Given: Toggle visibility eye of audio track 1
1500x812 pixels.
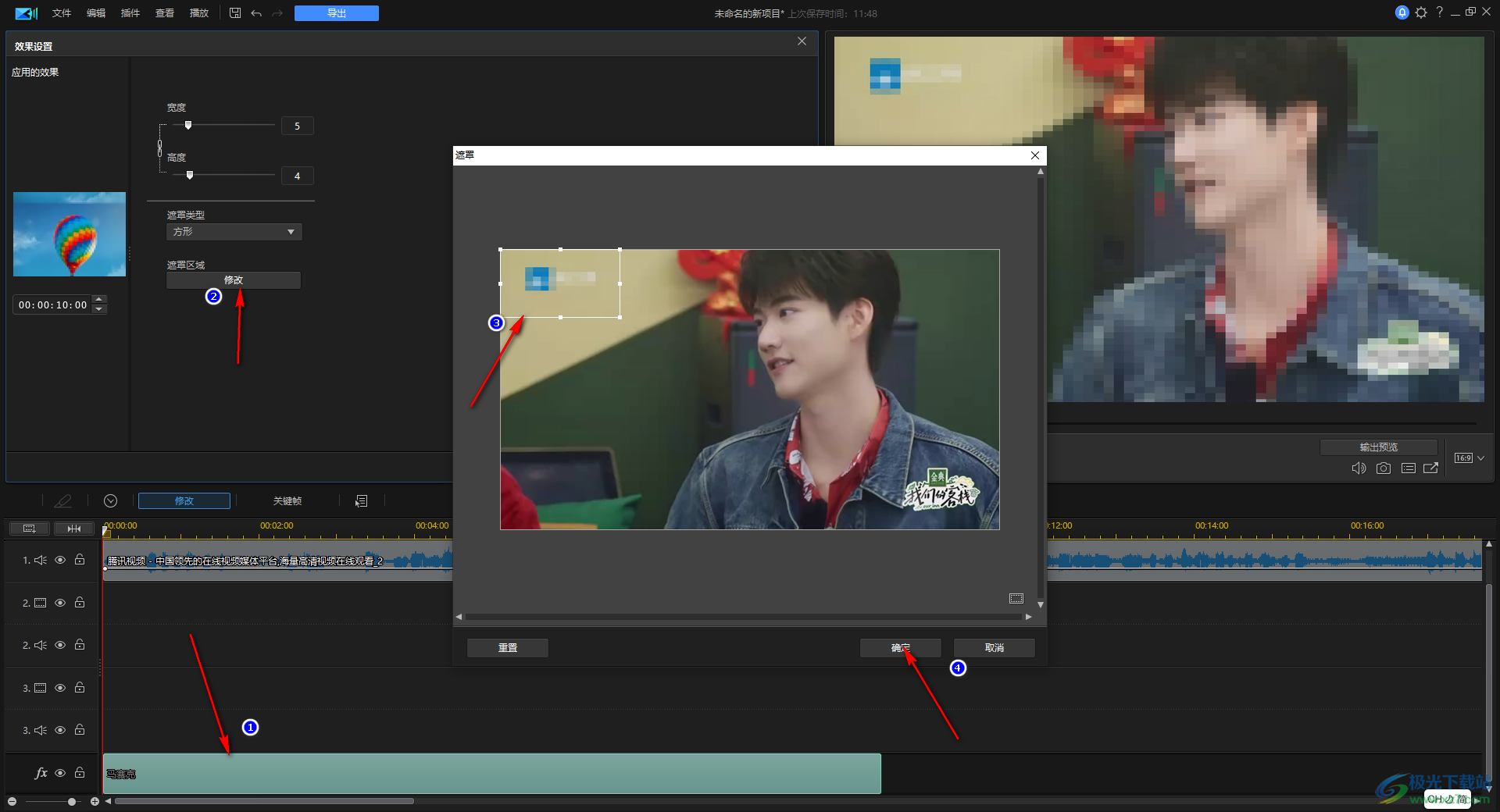Looking at the screenshot, I should [60, 560].
